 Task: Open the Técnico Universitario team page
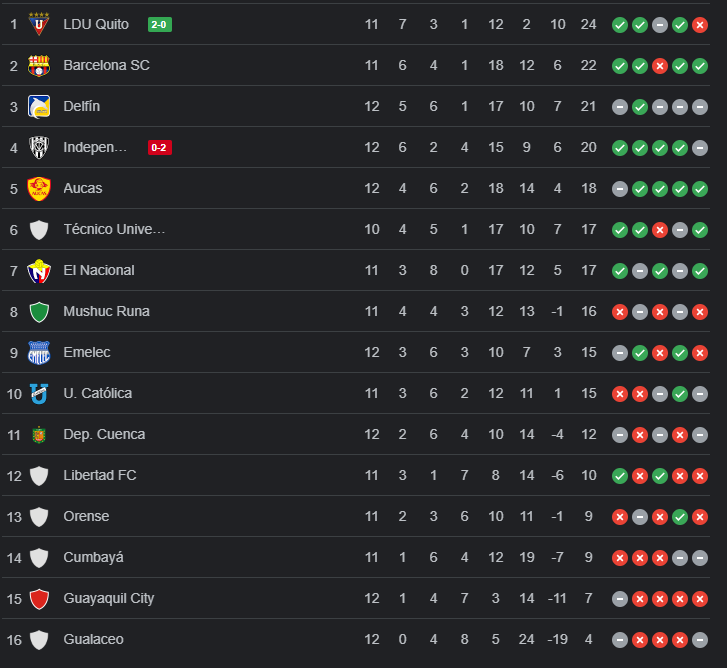coord(114,229)
